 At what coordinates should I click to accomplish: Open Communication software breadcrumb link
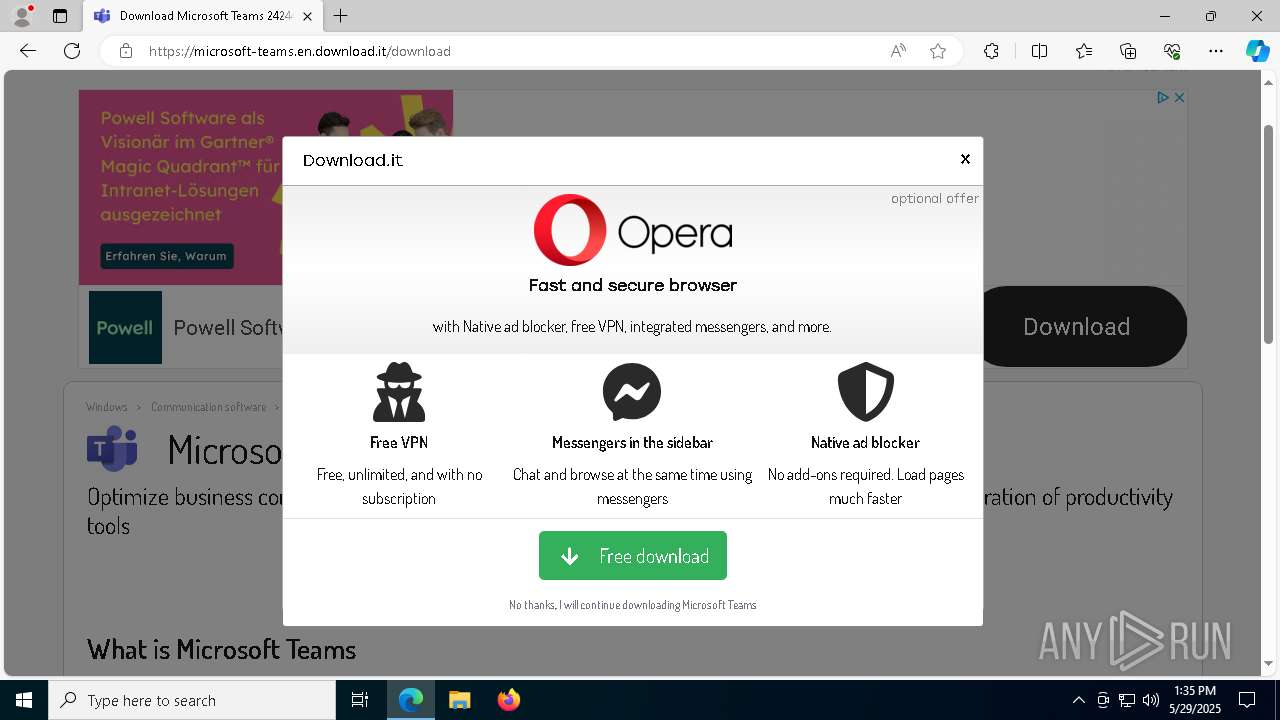pos(208,407)
